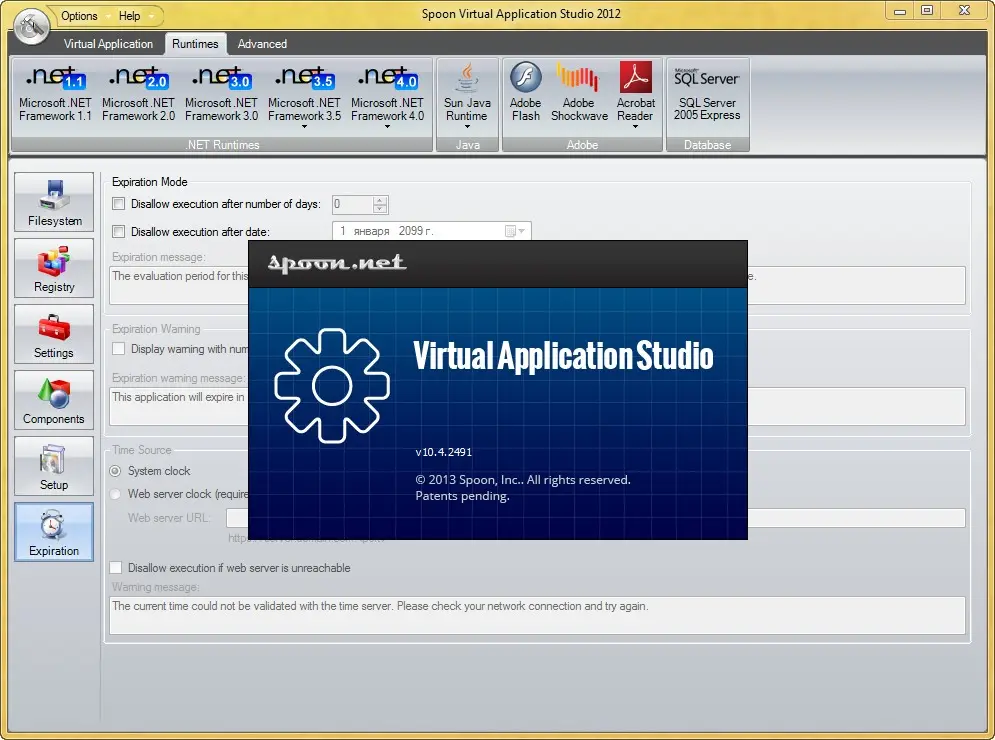
Task: Switch to the Runtimes tab
Action: coord(195,44)
